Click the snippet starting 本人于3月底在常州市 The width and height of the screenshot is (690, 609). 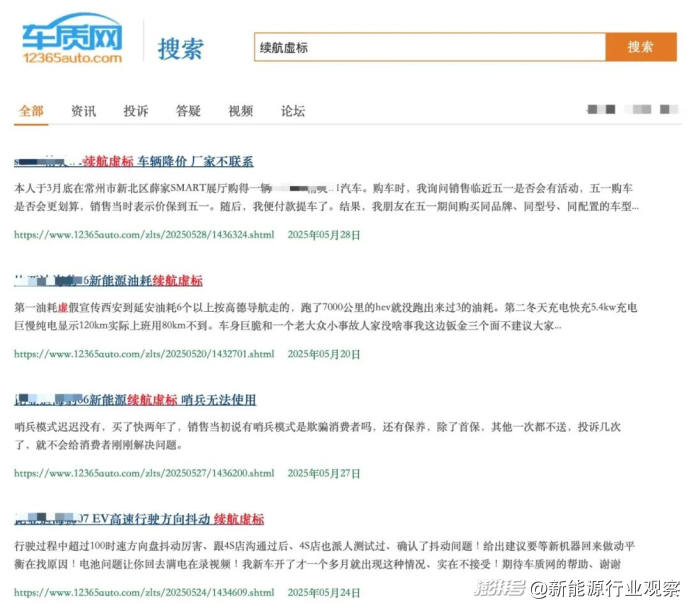pyautogui.click(x=326, y=198)
